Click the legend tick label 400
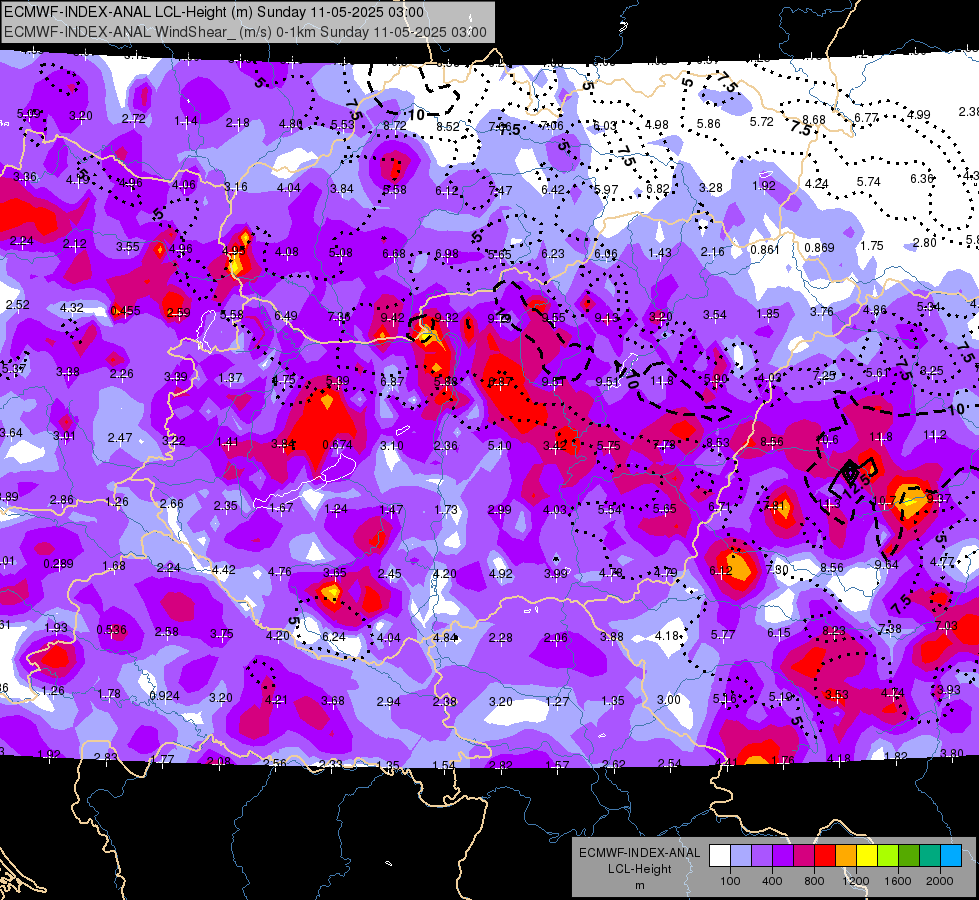The image size is (979, 900). pos(772,881)
